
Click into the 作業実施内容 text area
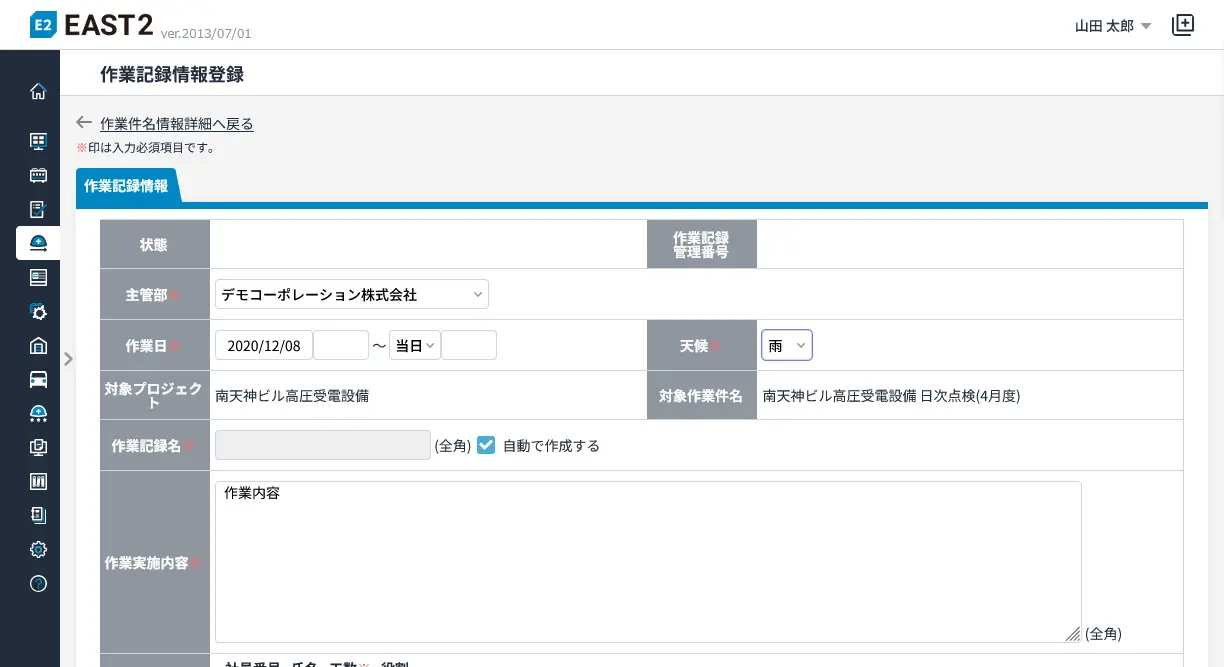pyautogui.click(x=647, y=561)
